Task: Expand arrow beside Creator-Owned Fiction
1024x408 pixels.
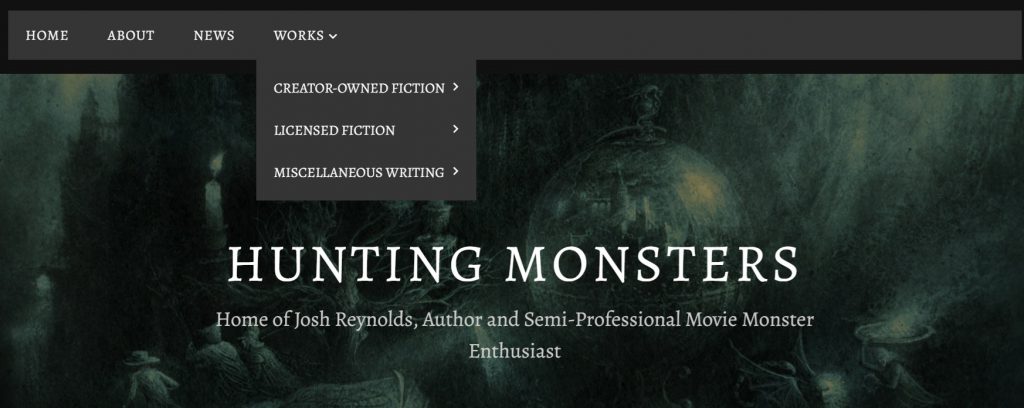Action: 455,86
